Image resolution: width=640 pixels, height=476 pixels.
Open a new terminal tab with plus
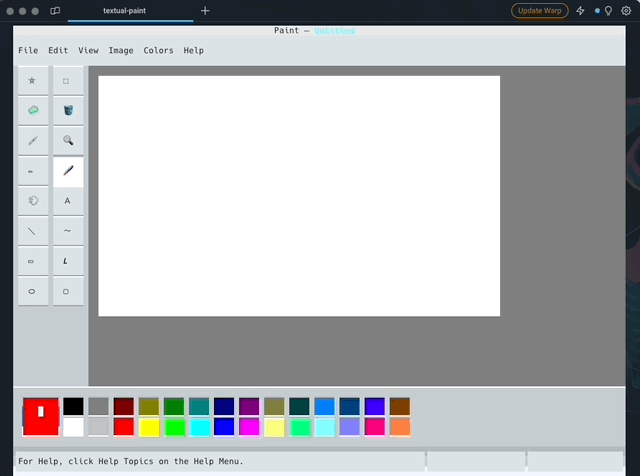(x=205, y=10)
